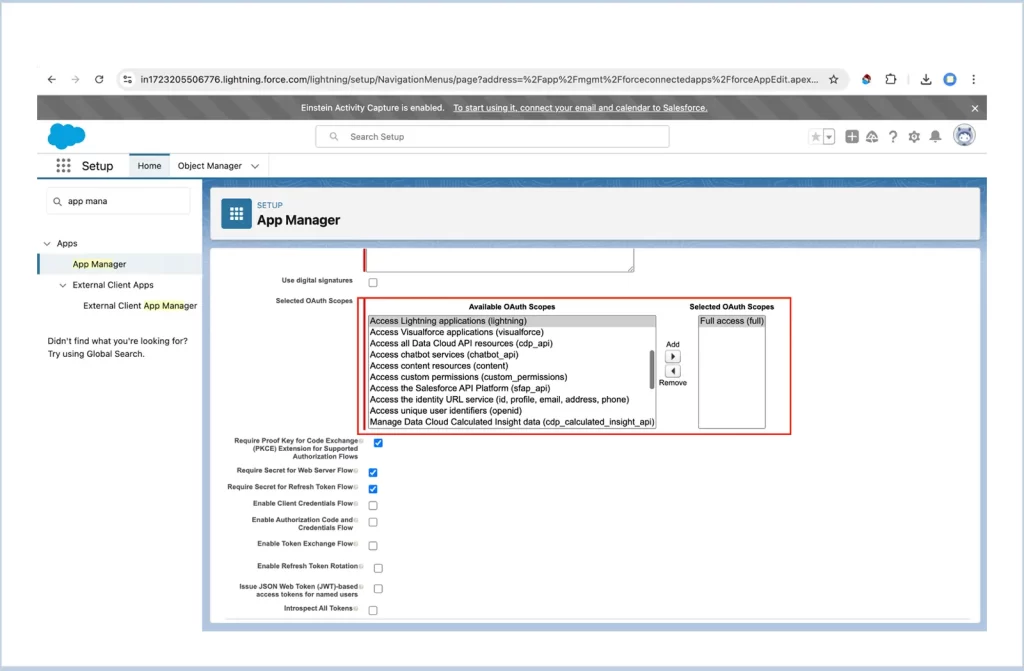Enable Token Exchange Flow checkbox
Image resolution: width=1024 pixels, height=671 pixels.
[x=373, y=546]
